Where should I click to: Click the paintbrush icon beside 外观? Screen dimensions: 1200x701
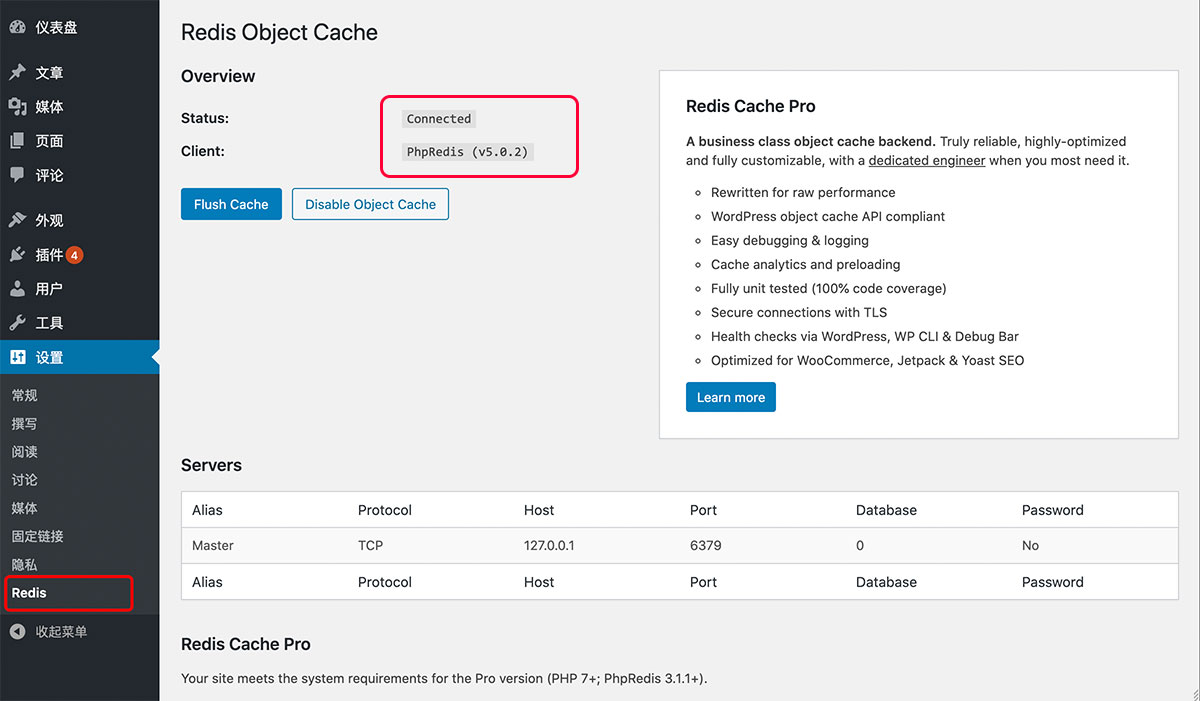[x=17, y=220]
